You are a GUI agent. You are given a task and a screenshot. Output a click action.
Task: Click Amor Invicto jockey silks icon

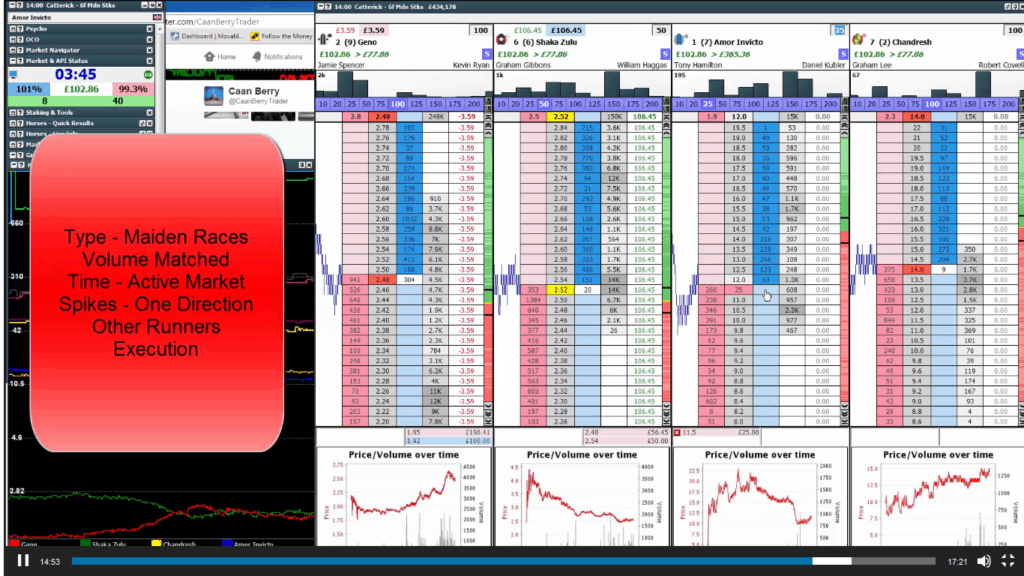coord(681,41)
